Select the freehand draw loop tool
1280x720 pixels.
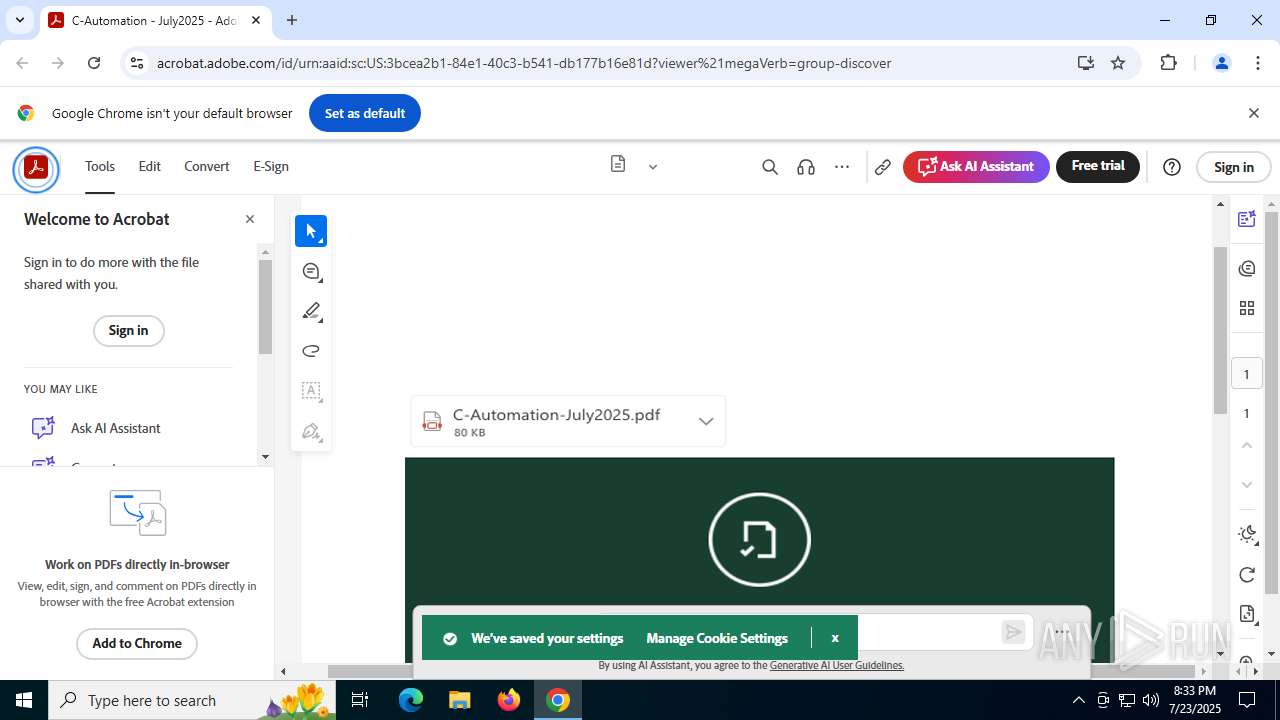pos(311,351)
